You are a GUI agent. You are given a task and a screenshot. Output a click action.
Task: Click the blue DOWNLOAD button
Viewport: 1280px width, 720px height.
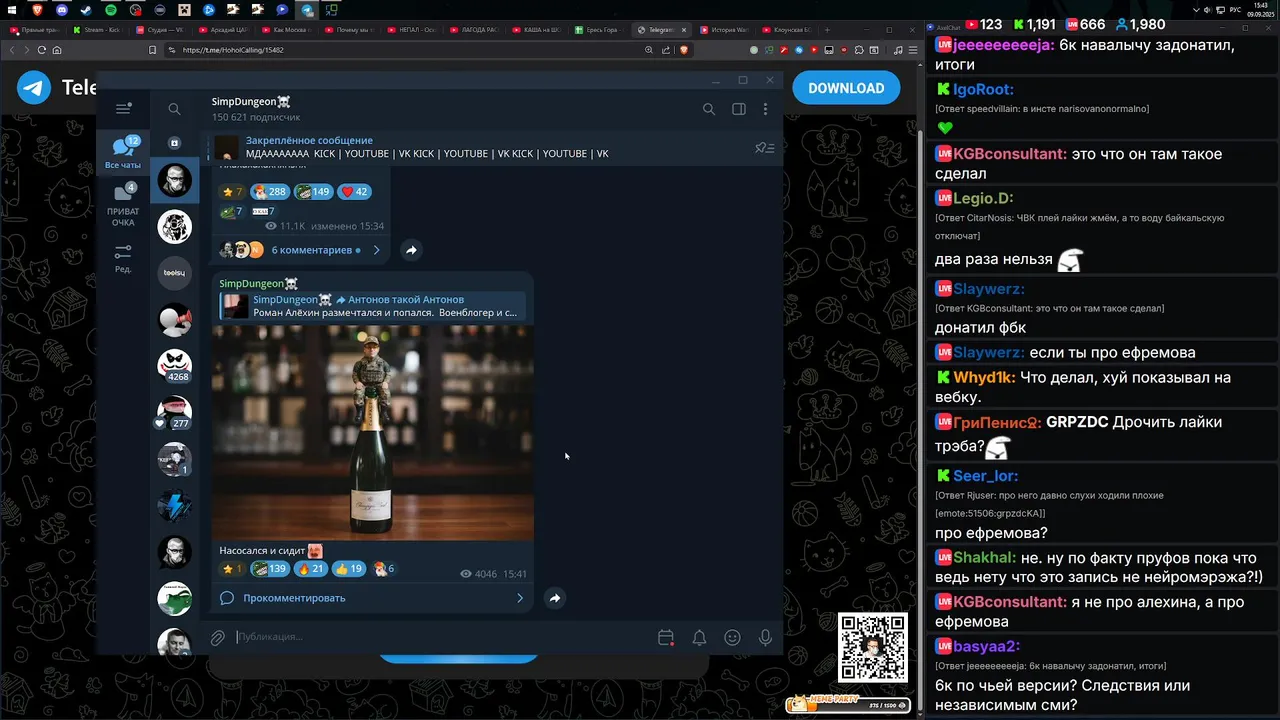846,88
